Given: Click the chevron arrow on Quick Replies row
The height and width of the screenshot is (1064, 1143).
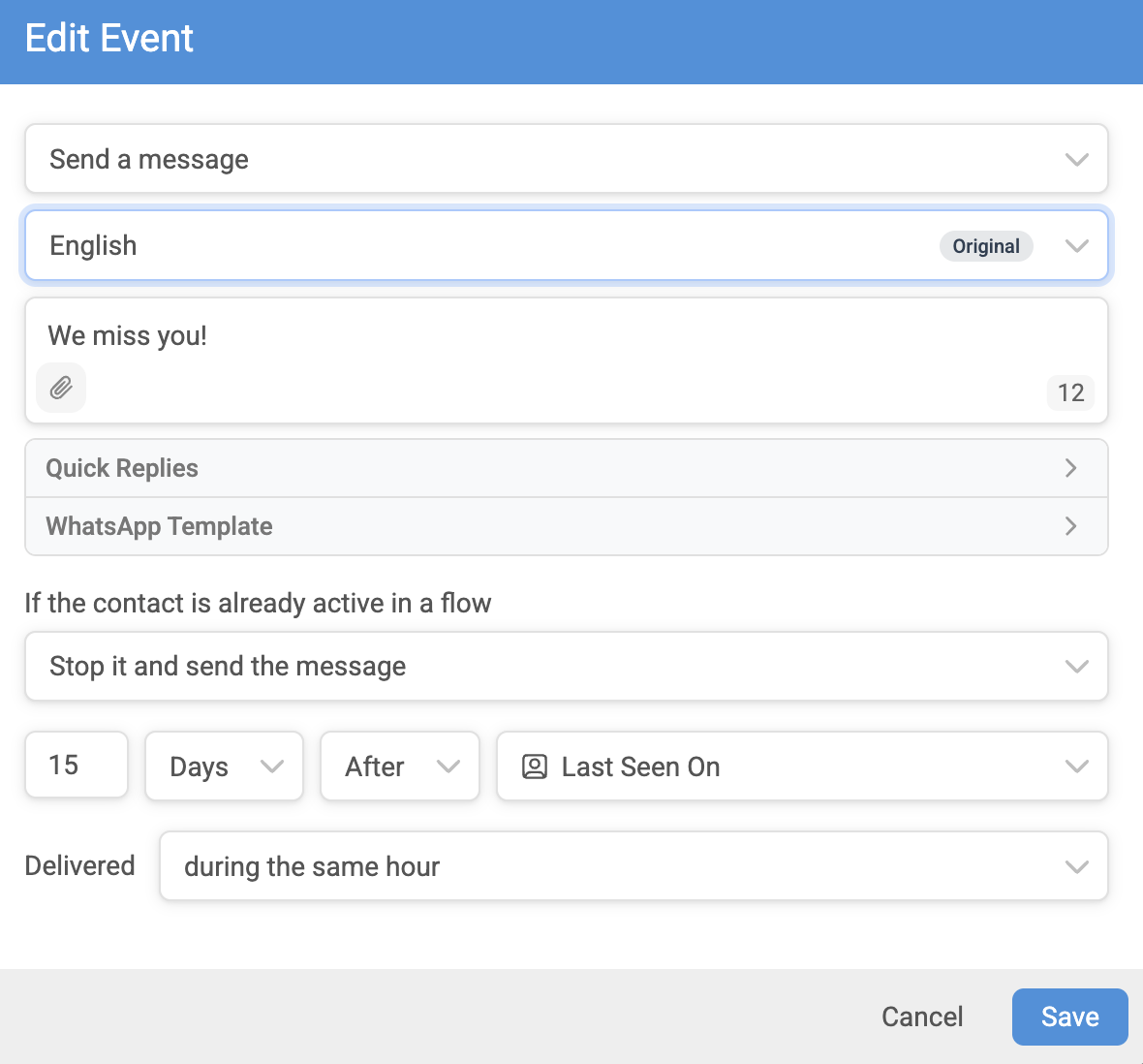Looking at the screenshot, I should point(1070,468).
